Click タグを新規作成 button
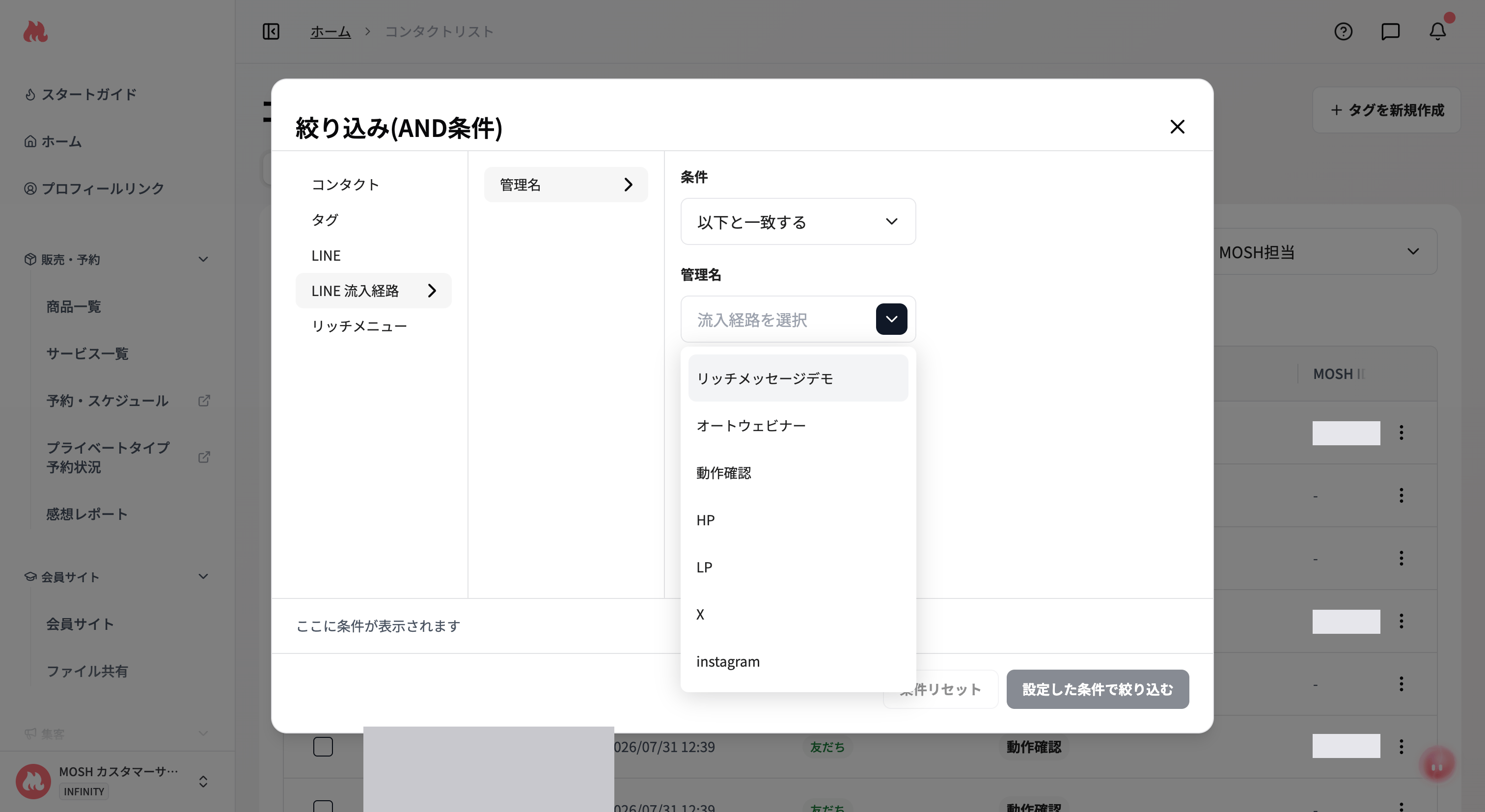The height and width of the screenshot is (812, 1485). [x=1386, y=110]
